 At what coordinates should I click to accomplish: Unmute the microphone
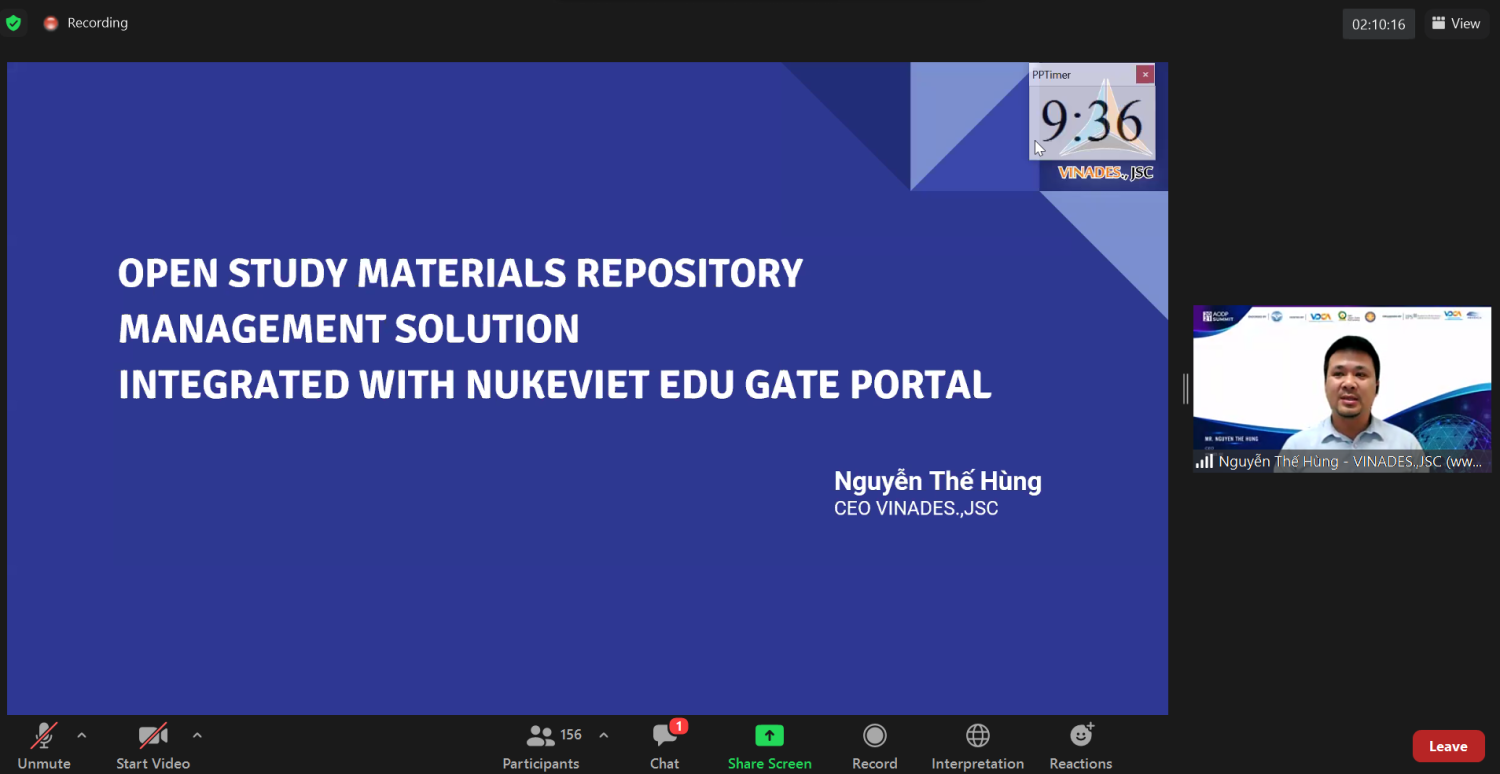pos(44,746)
